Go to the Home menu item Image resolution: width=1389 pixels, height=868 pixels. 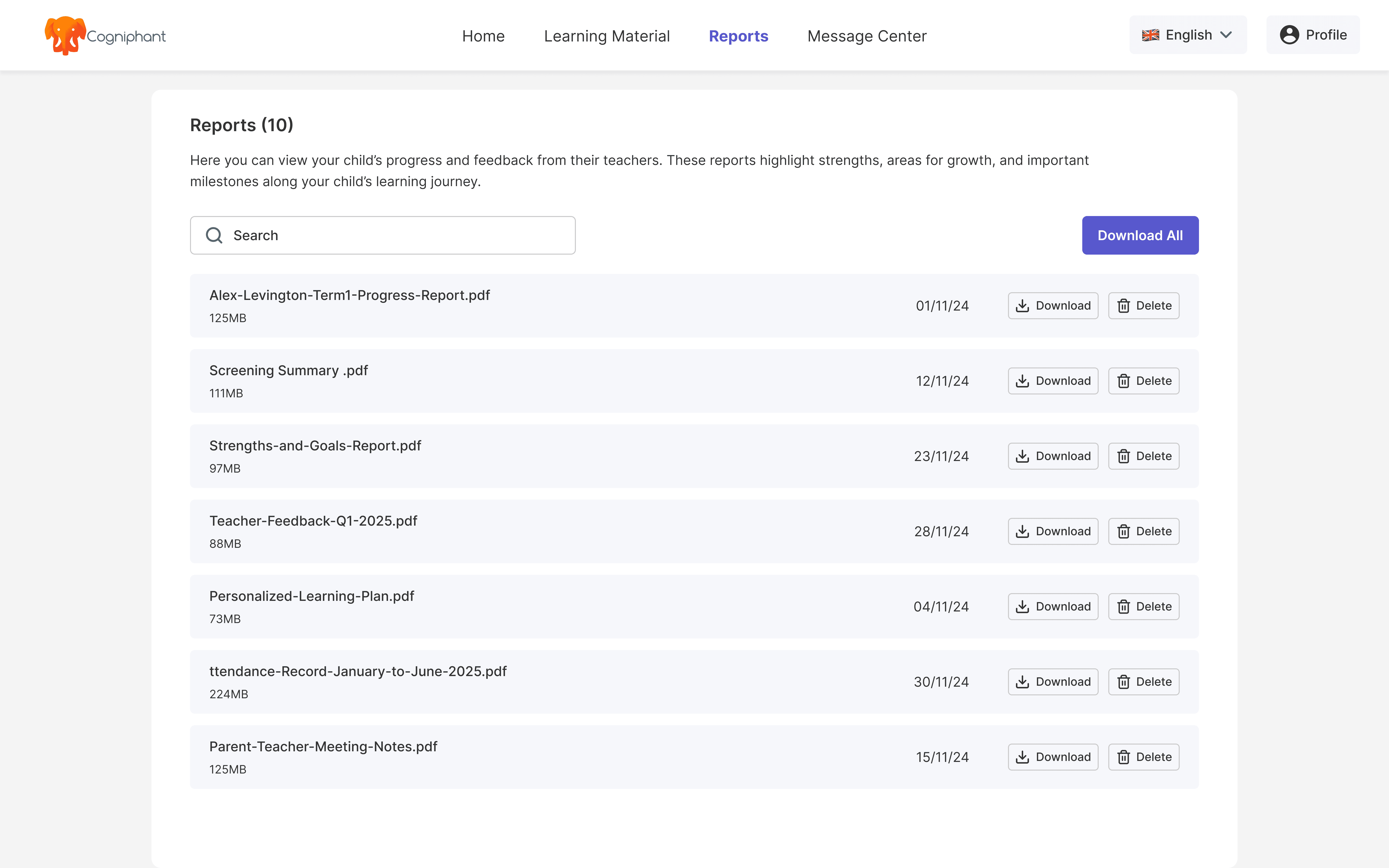483,36
